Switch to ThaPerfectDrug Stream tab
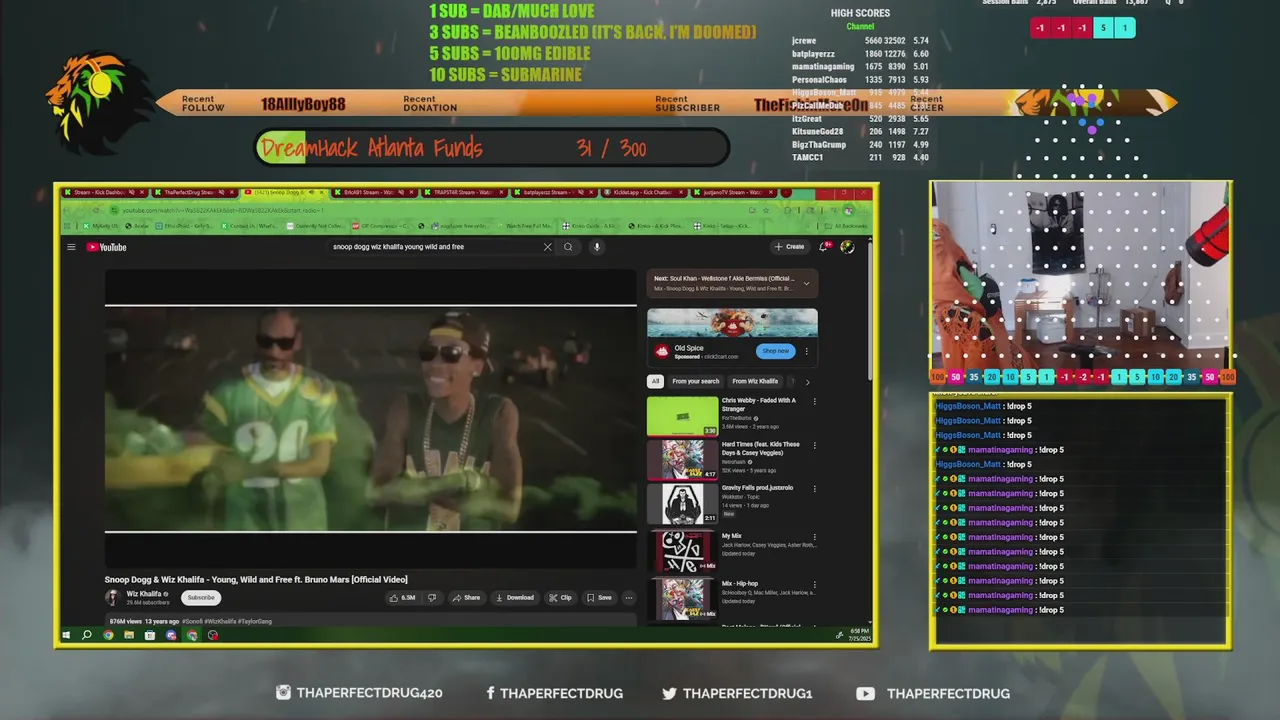 [193, 192]
